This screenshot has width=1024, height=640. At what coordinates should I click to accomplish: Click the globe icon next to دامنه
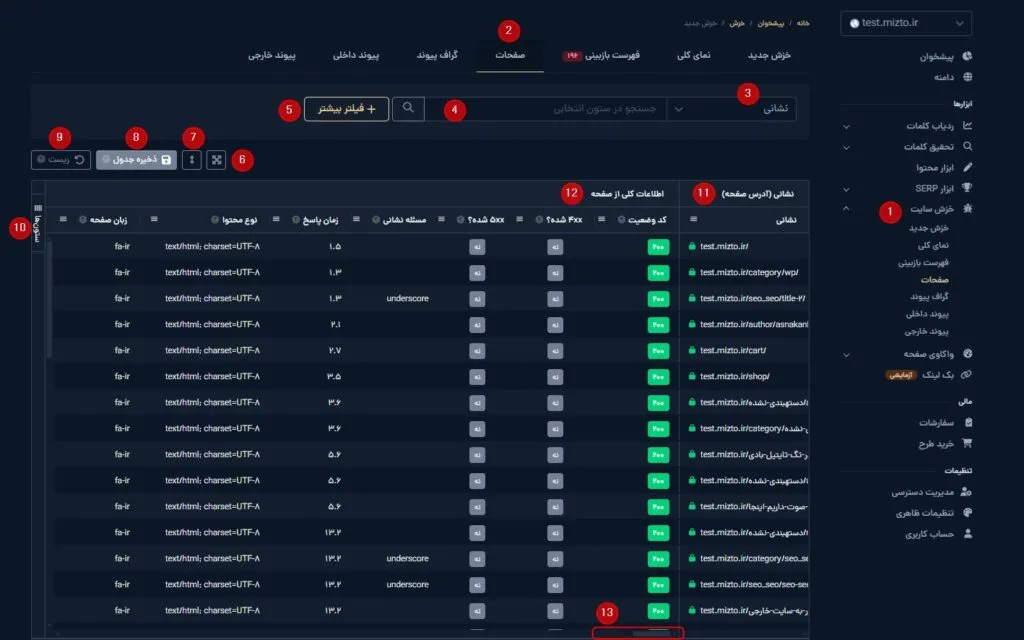[x=967, y=77]
